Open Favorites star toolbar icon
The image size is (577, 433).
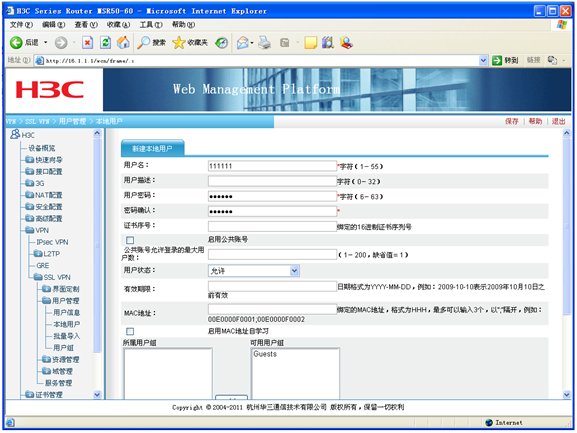179,43
